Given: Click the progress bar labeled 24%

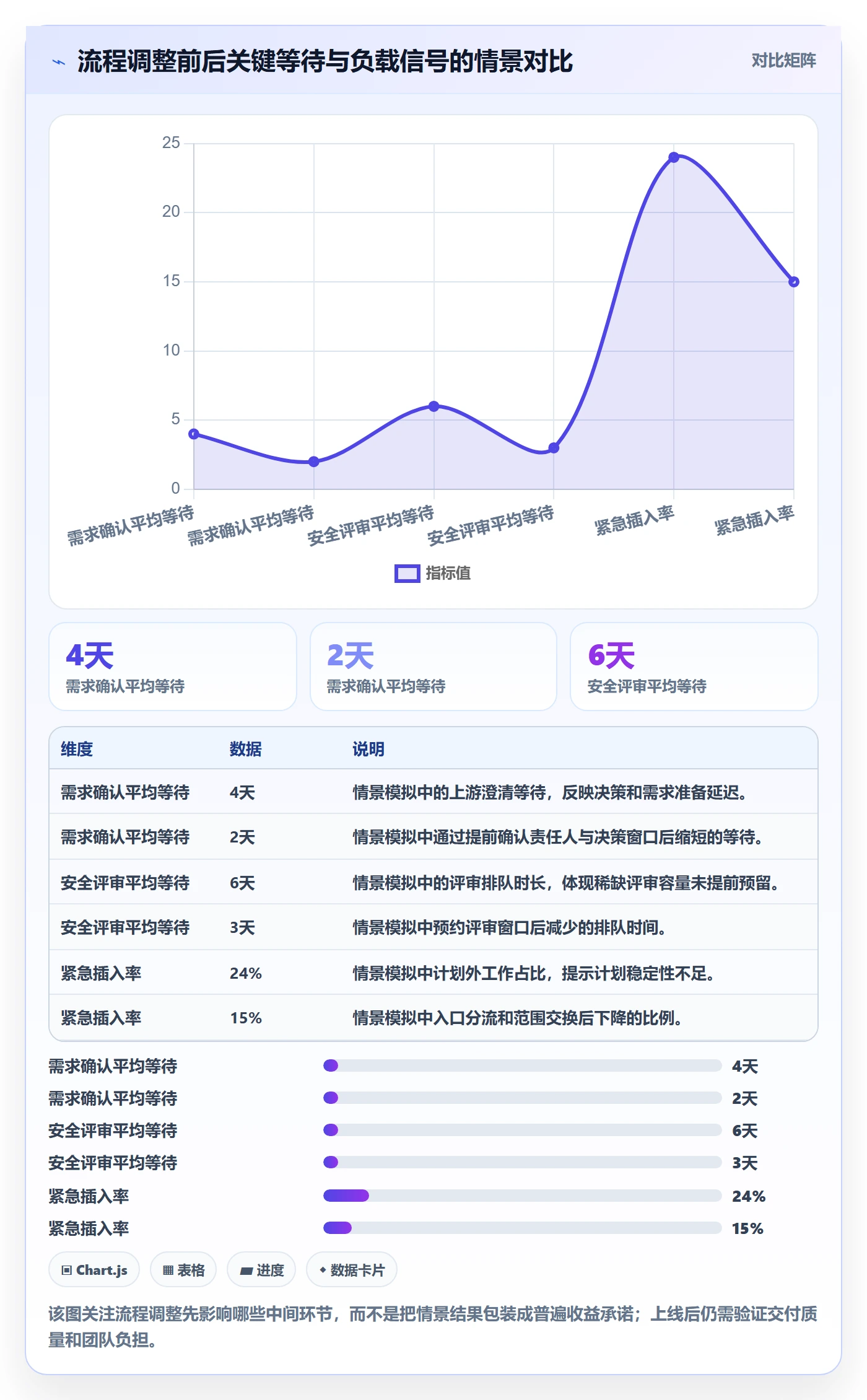Looking at the screenshot, I should pyautogui.click(x=523, y=1196).
